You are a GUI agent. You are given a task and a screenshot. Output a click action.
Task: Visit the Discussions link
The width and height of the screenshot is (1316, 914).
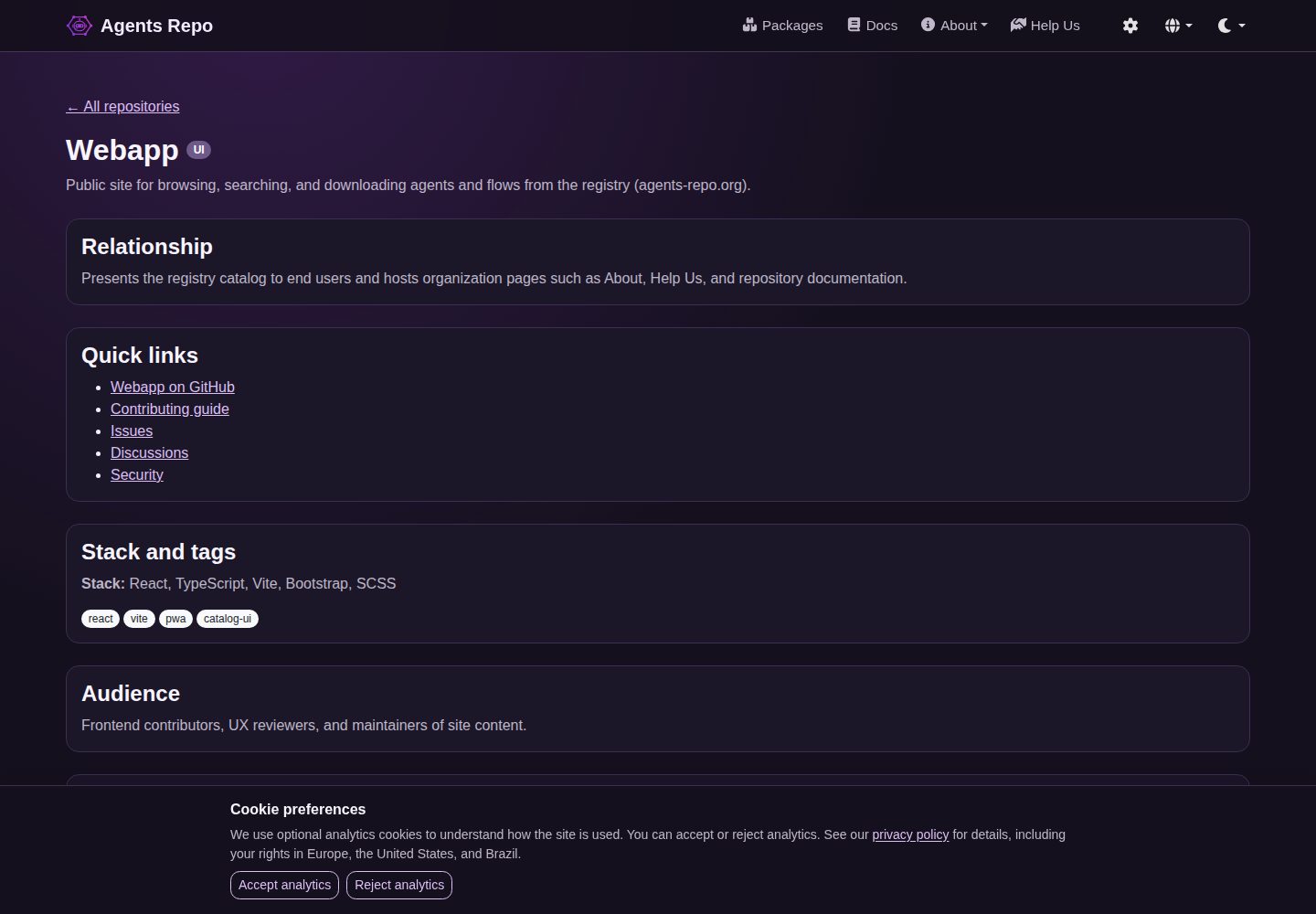149,452
